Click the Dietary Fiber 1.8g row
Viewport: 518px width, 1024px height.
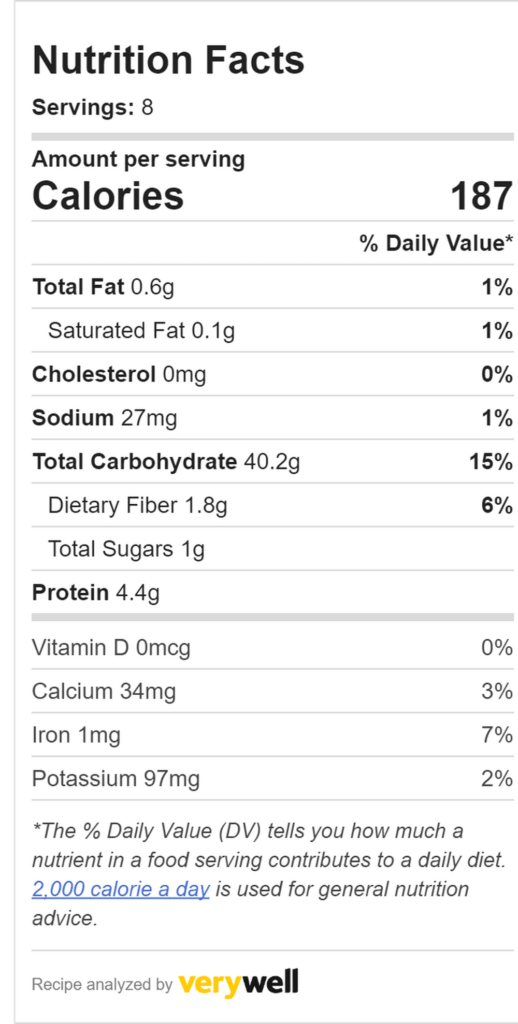[x=272, y=505]
